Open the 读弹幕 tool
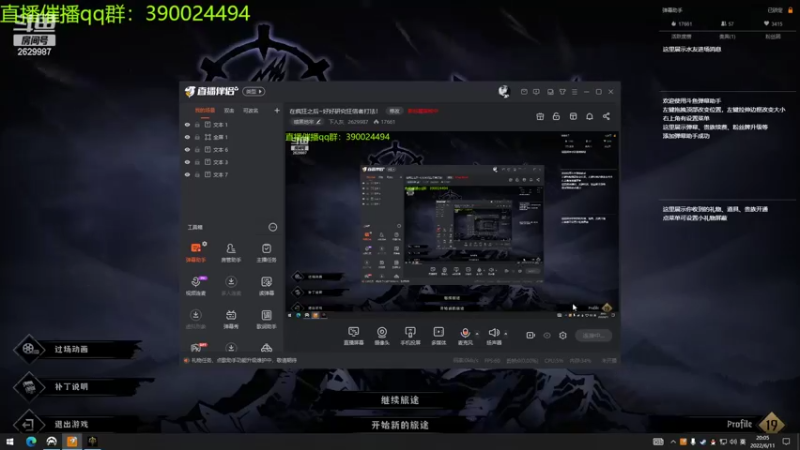The height and width of the screenshot is (450, 800). [266, 286]
